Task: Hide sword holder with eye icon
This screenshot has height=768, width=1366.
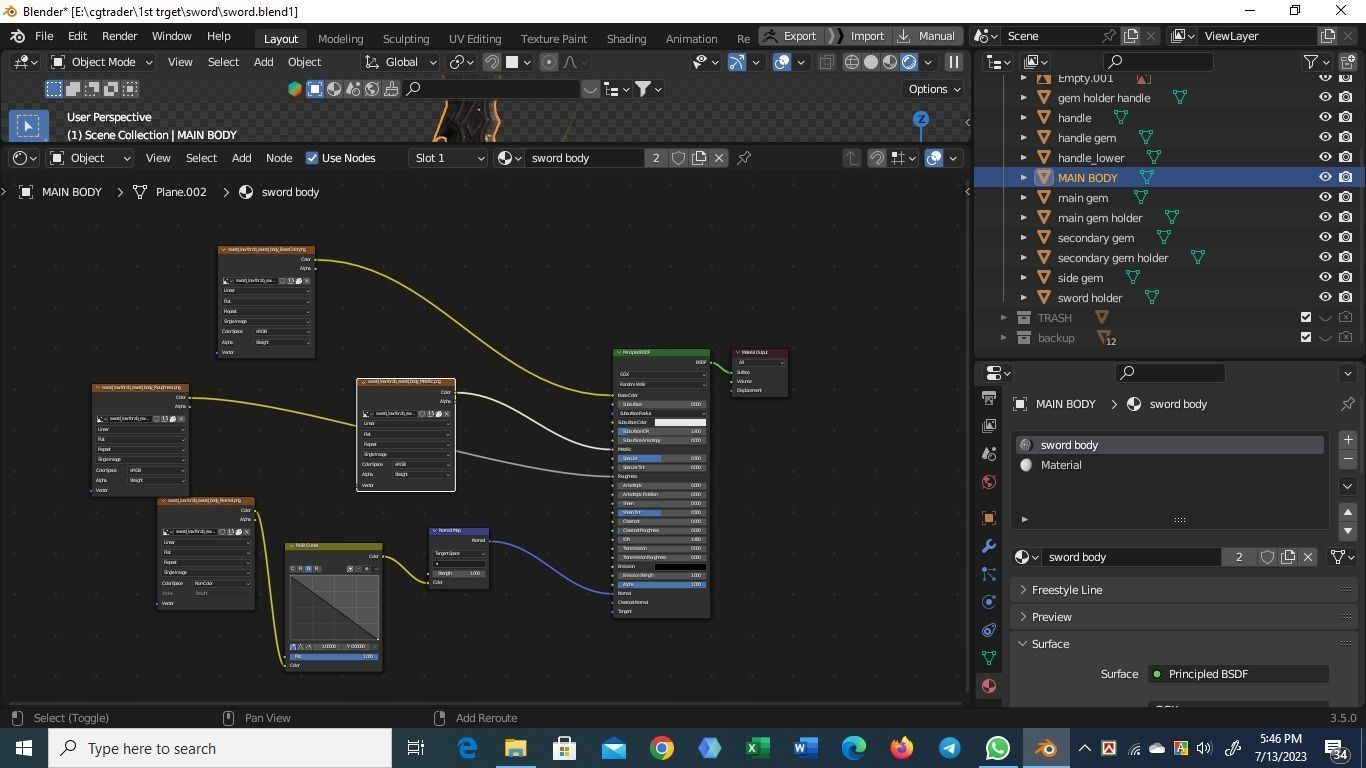Action: tap(1325, 298)
